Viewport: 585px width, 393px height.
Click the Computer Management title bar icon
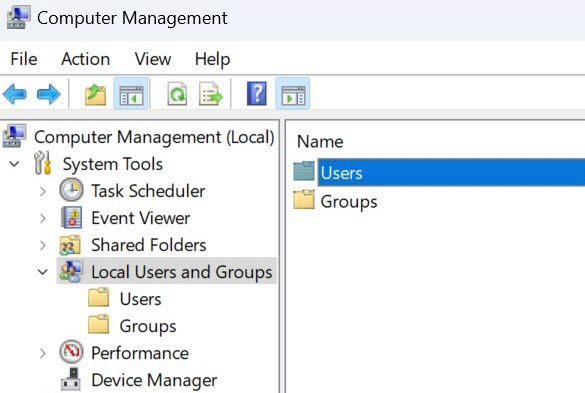(18, 18)
